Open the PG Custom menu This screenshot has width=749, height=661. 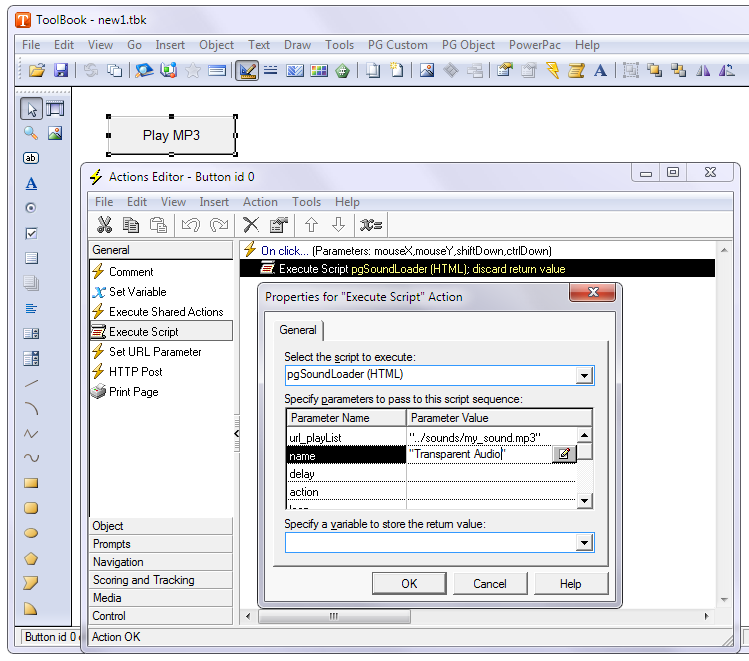click(397, 45)
